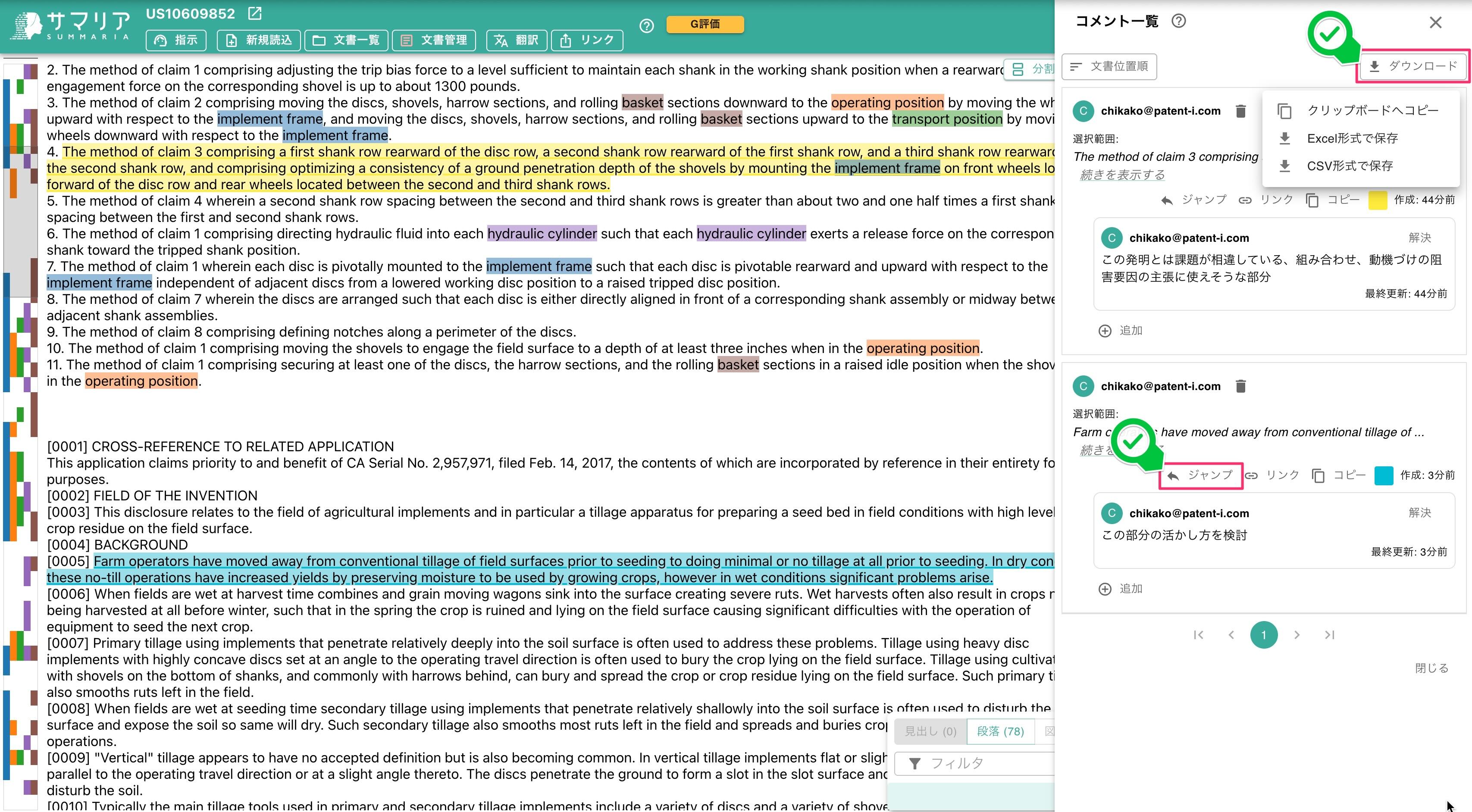Click highlighted term 'transport position' in claim 3

point(947,119)
